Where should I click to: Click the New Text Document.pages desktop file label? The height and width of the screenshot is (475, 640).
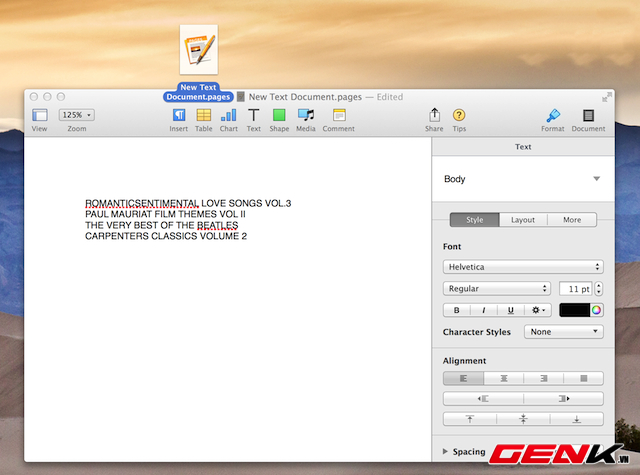click(x=198, y=92)
